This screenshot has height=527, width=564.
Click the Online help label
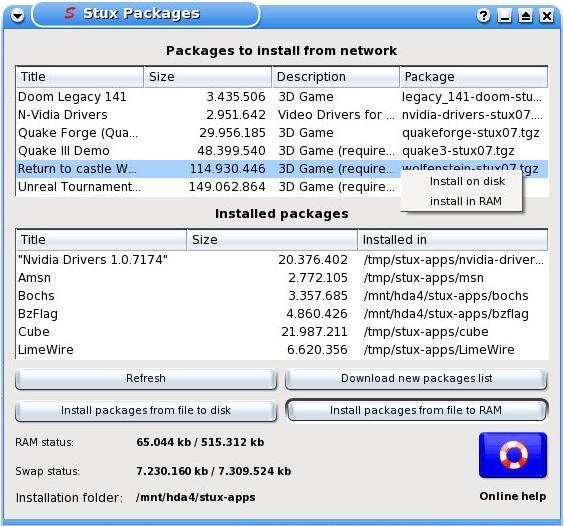pyautogui.click(x=513, y=496)
